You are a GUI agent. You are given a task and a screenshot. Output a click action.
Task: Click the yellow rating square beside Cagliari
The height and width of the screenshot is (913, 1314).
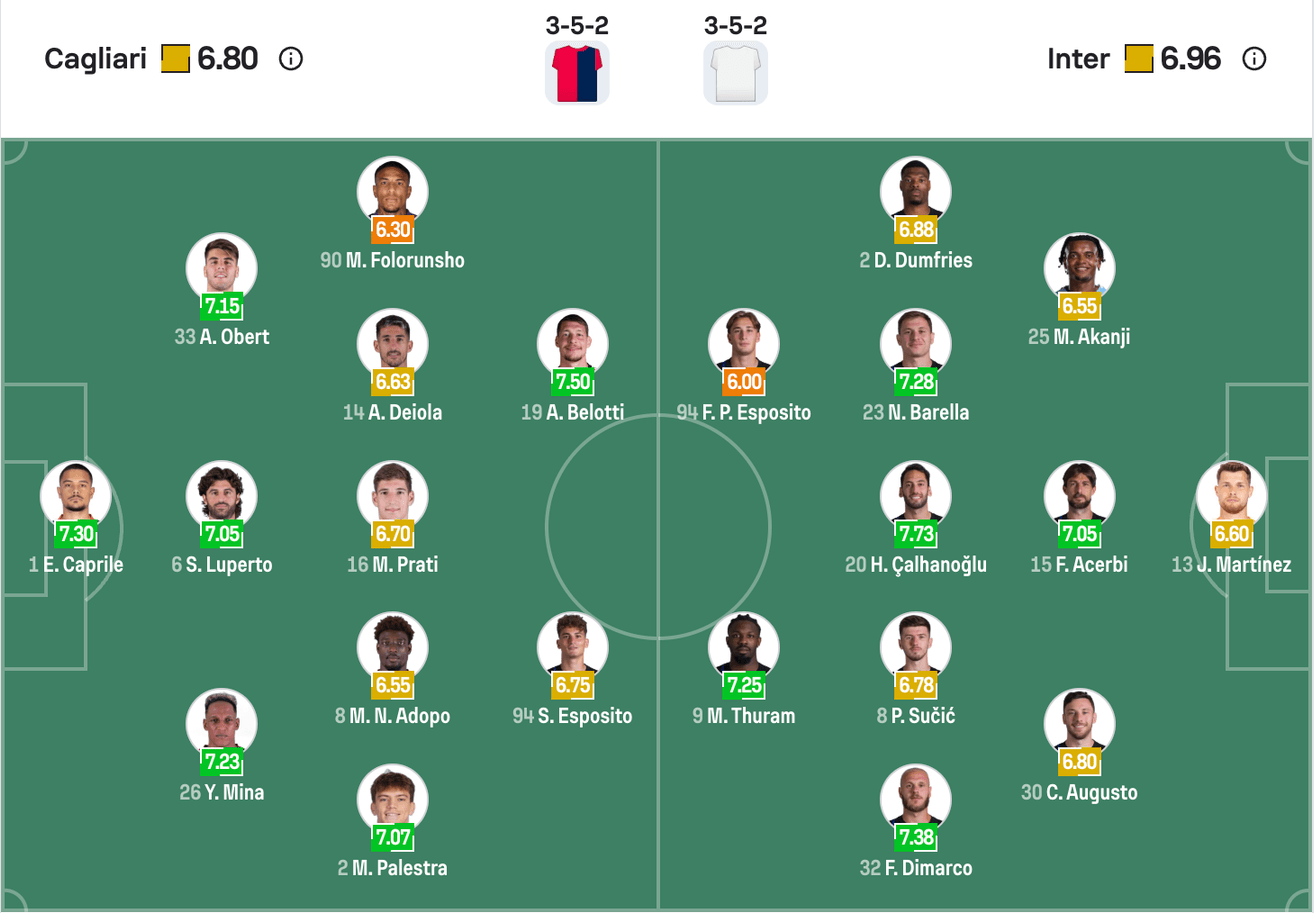point(176,59)
